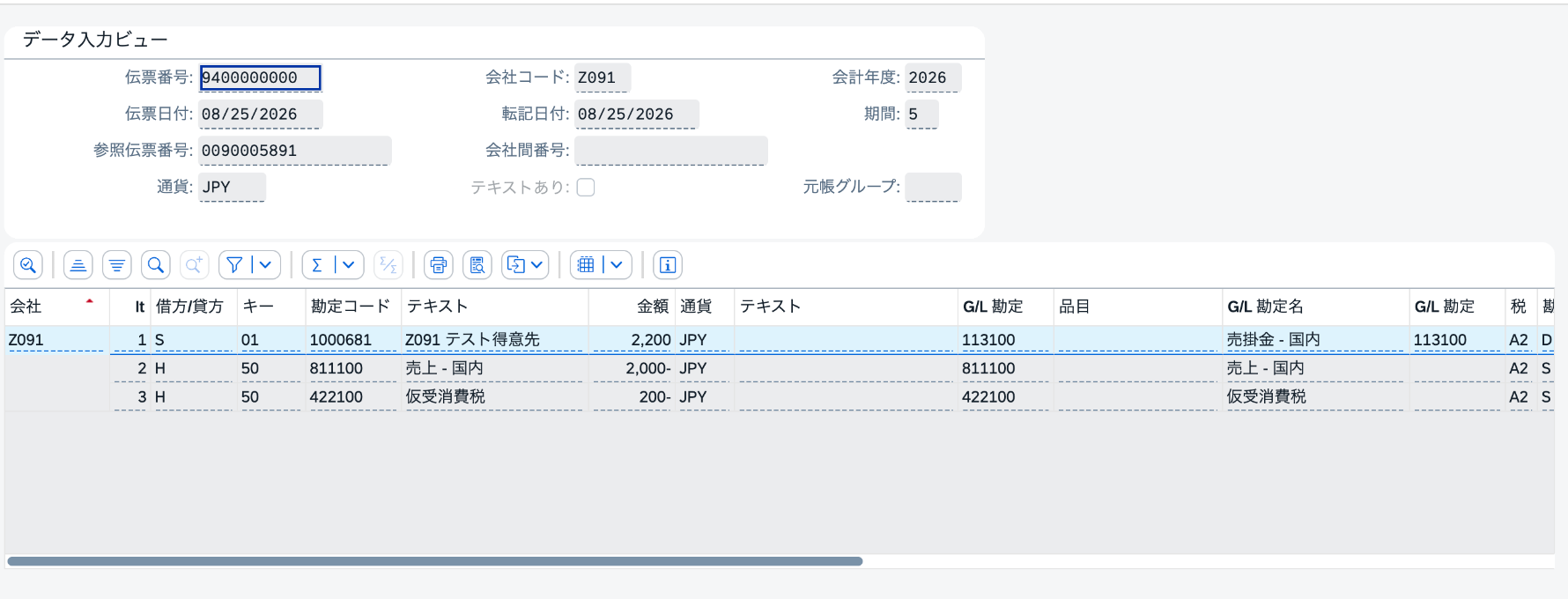Click the 期間 field showing 5
Image resolution: width=1568 pixels, height=599 pixels.
click(921, 115)
